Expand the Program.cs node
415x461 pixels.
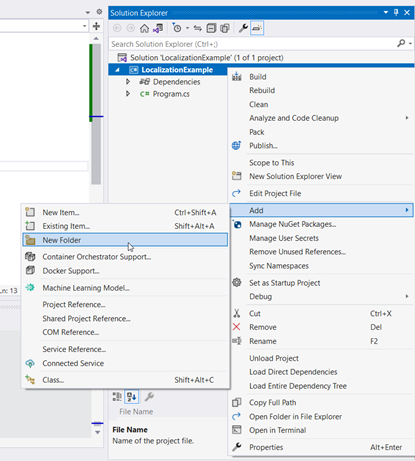tap(128, 94)
